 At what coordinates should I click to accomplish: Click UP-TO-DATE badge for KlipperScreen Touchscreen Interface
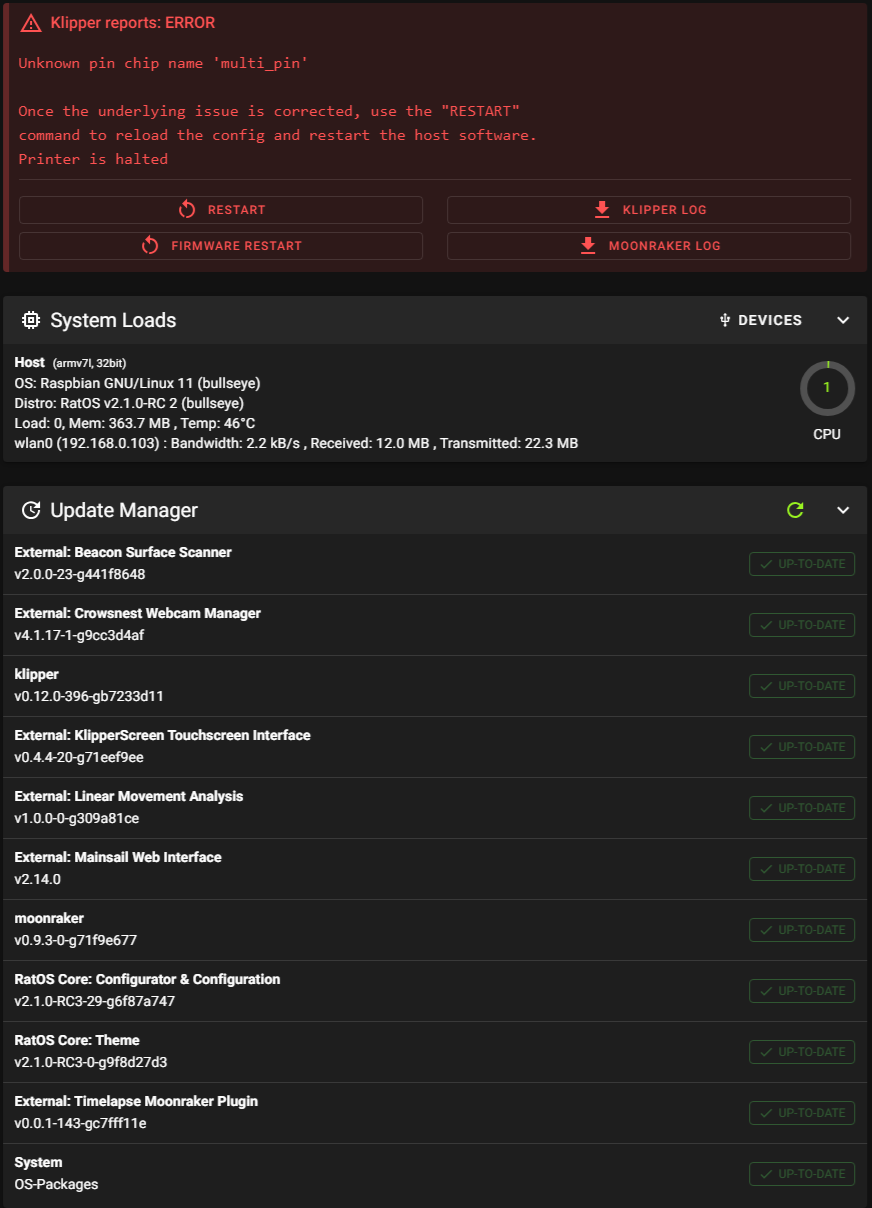[802, 747]
